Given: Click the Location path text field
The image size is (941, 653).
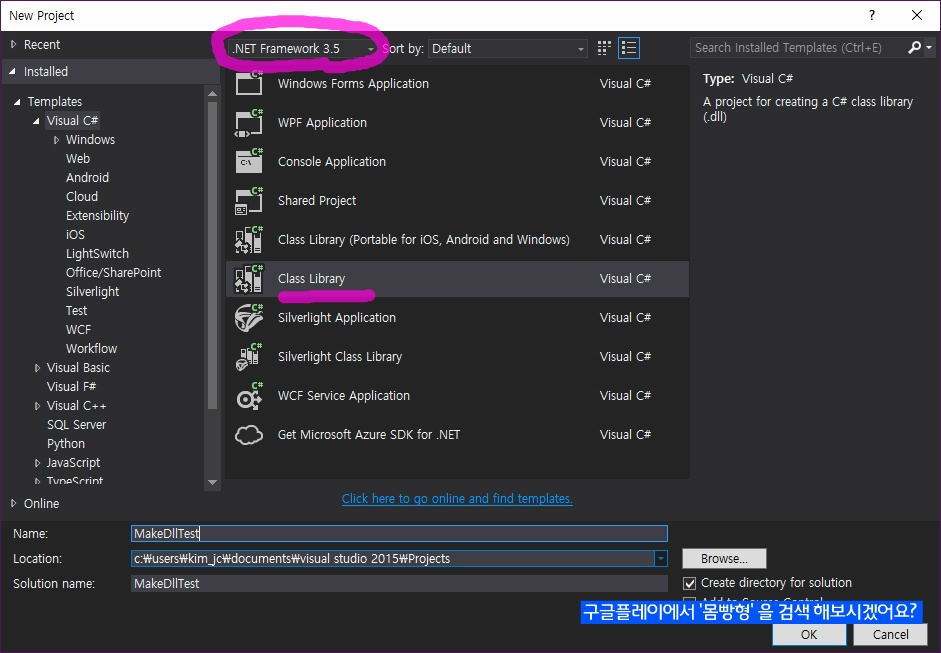Looking at the screenshot, I should 392,559.
